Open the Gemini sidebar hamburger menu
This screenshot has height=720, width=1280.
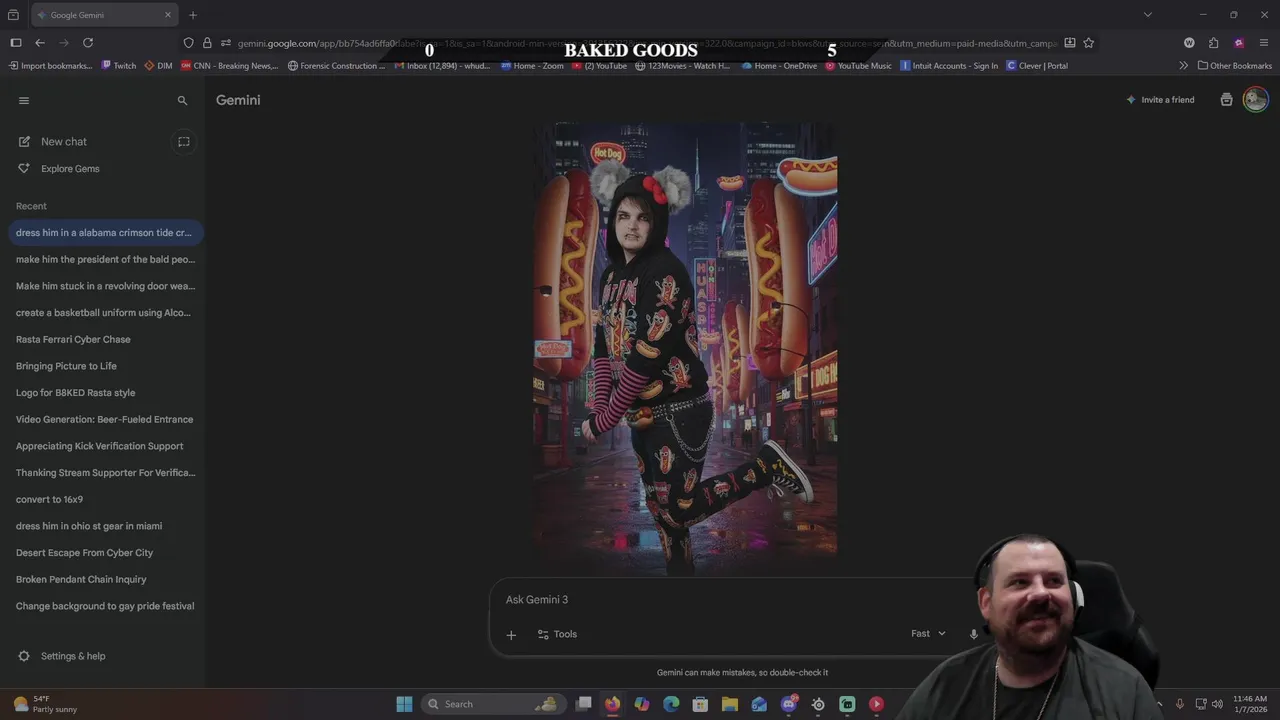pos(24,100)
